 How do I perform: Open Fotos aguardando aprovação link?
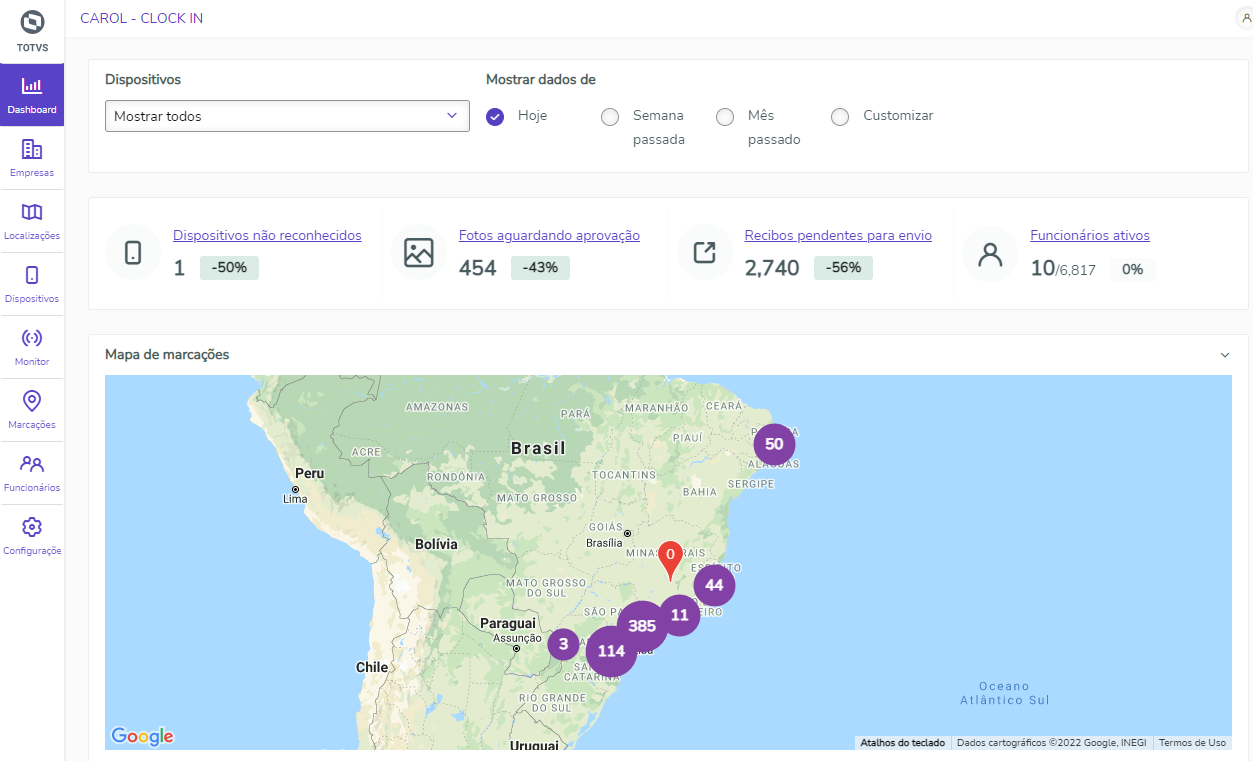549,236
